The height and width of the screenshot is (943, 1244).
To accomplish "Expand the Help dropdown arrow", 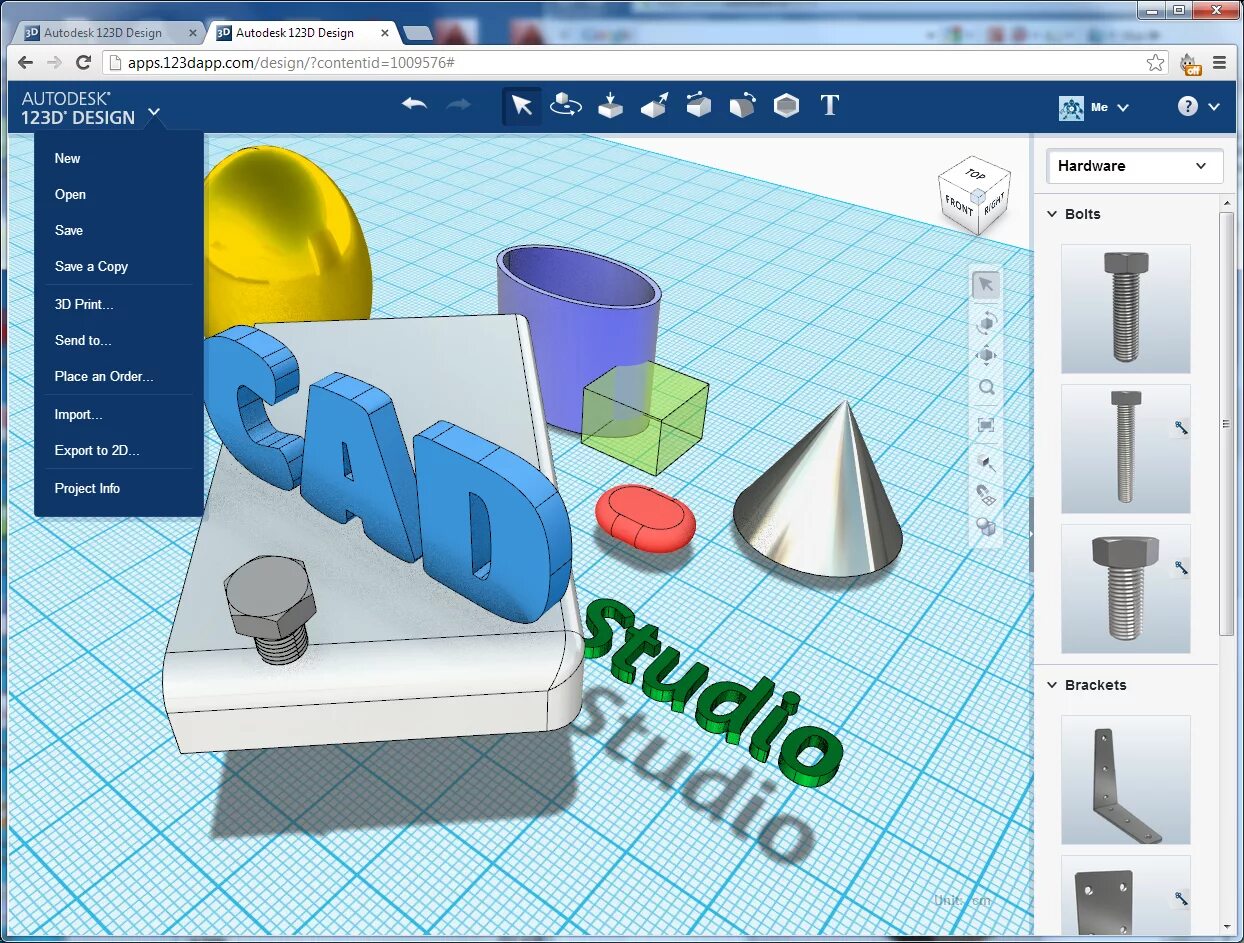I will [x=1214, y=107].
